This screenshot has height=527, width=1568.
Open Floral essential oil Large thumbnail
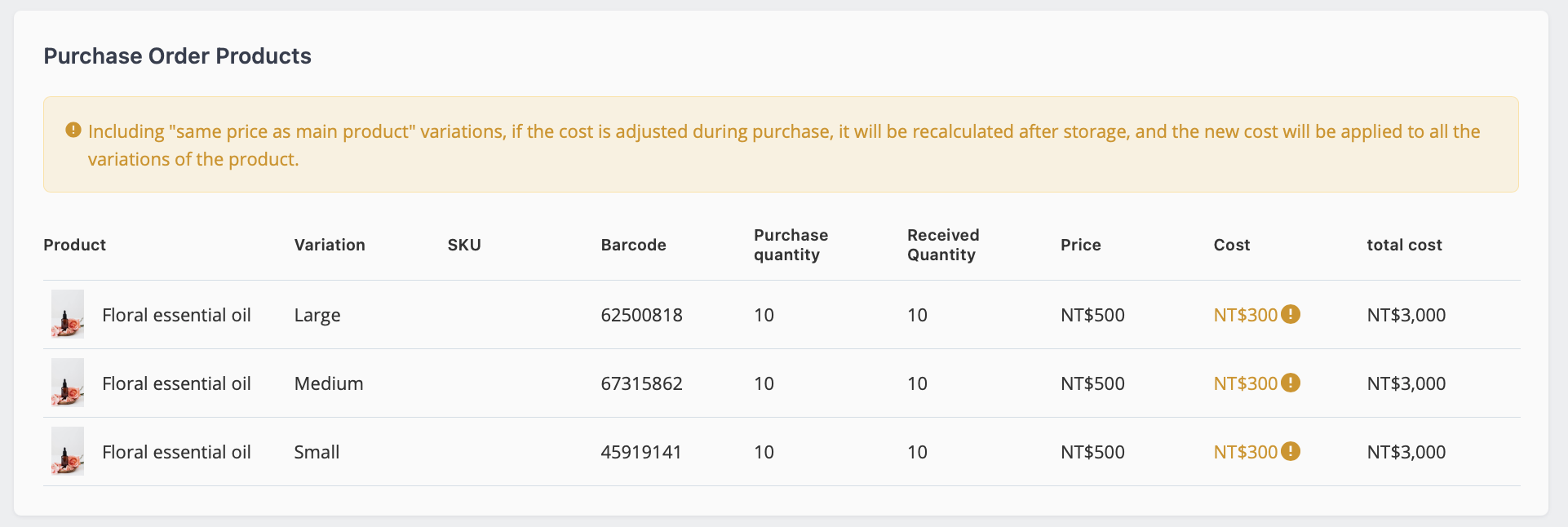pos(68,314)
